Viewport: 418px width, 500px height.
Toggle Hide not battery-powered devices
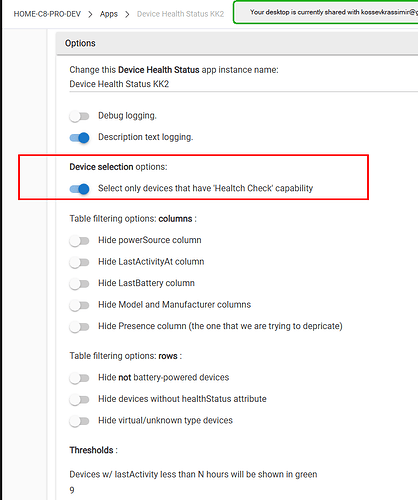coord(79,378)
